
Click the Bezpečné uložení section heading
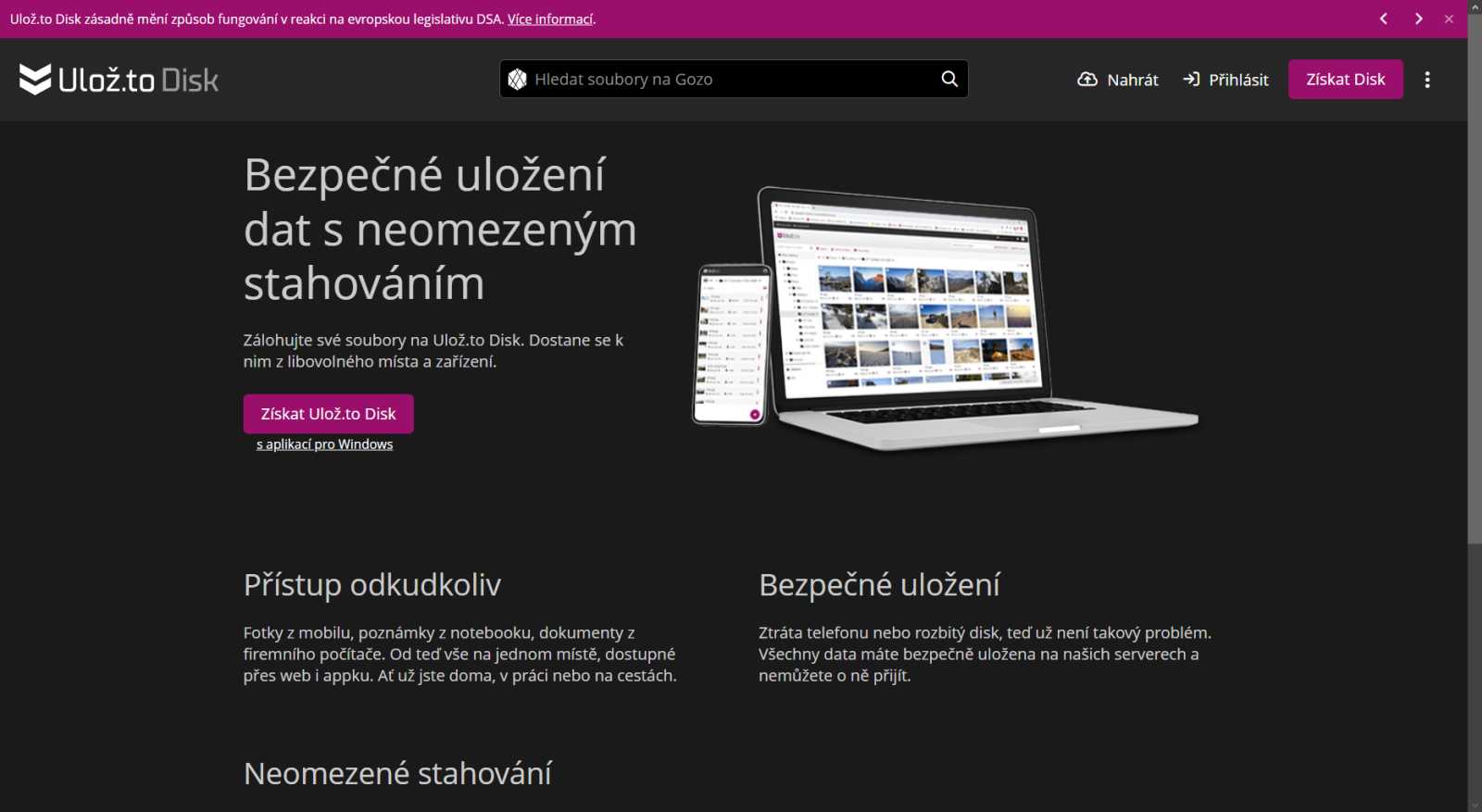point(879,585)
